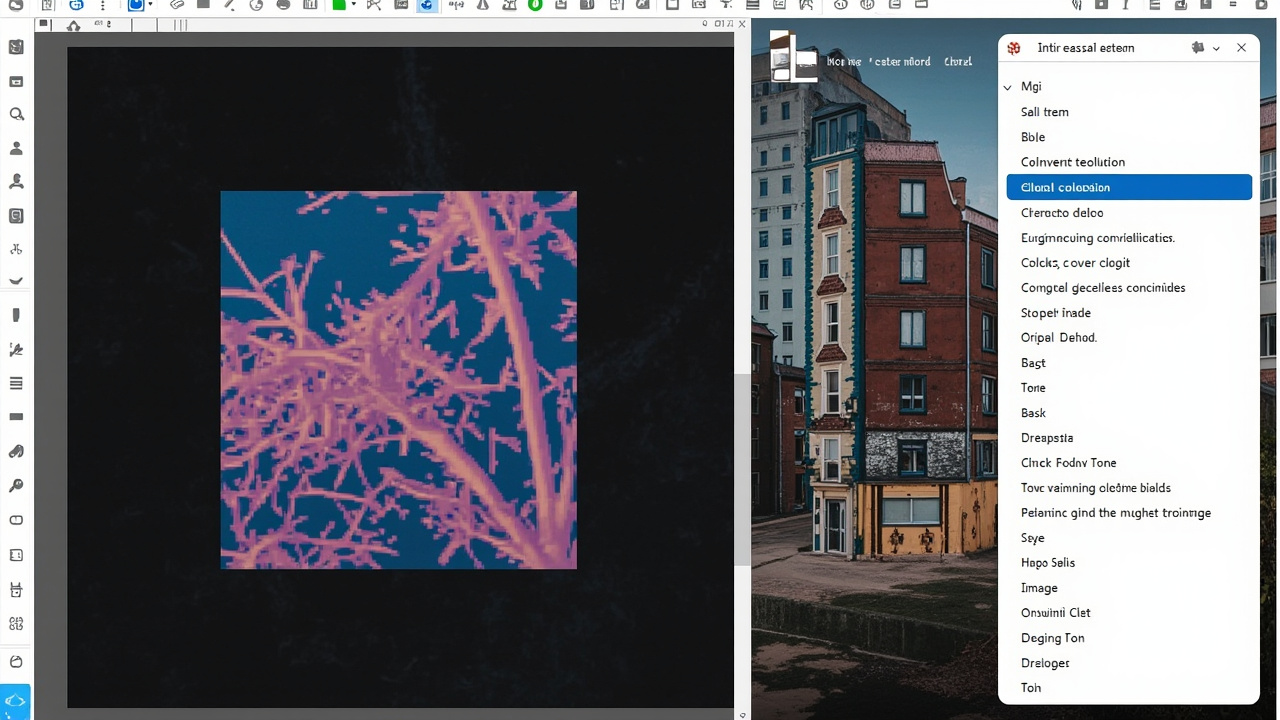Viewport: 1280px width, 720px height.
Task: Toggle the highlighted blue globe toolbar button
Action: point(427,5)
